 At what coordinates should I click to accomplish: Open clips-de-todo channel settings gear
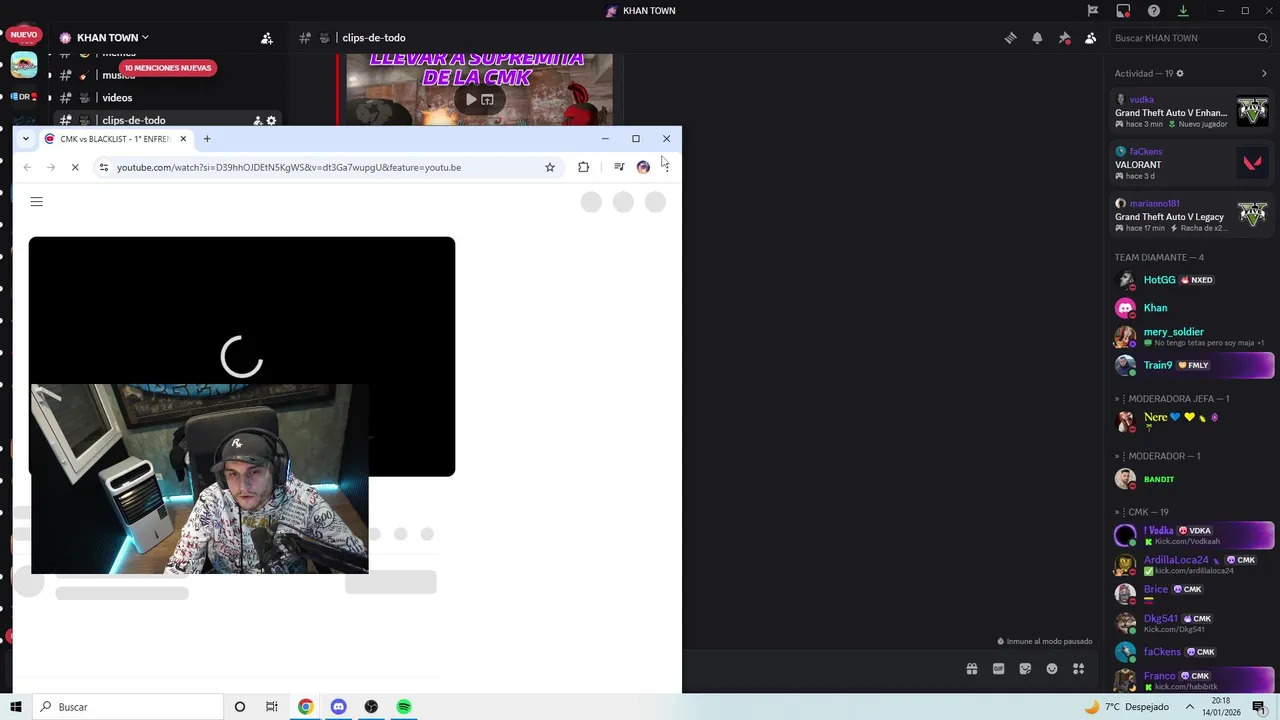click(271, 121)
